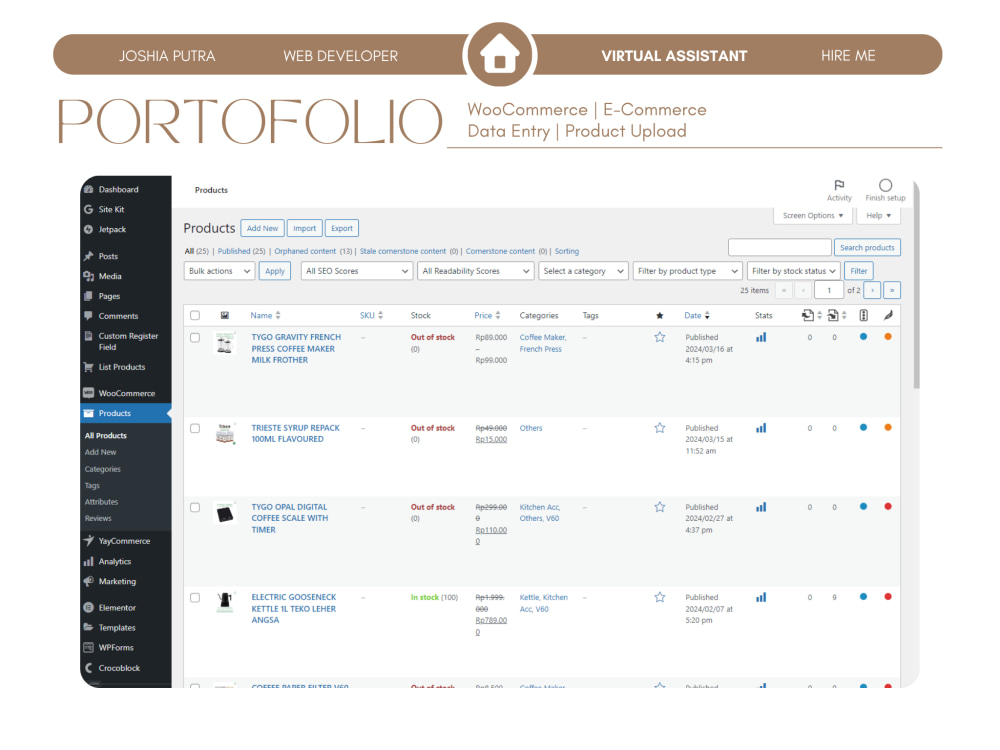Screen dimensions: 1000x750
Task: Open the Select a category dropdown
Action: 584,270
